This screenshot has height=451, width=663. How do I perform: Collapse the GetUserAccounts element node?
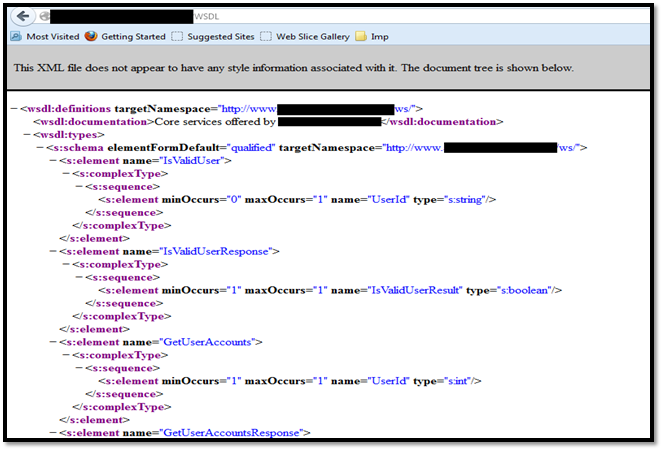click(x=53, y=342)
